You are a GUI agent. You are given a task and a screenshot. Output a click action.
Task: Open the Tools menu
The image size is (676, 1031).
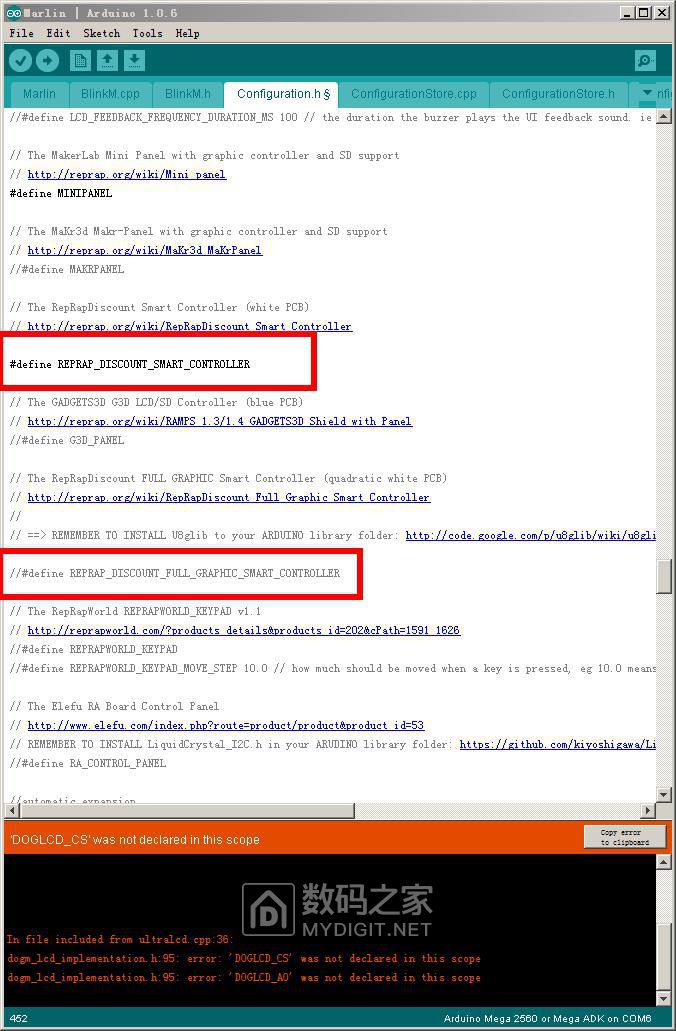tap(147, 33)
